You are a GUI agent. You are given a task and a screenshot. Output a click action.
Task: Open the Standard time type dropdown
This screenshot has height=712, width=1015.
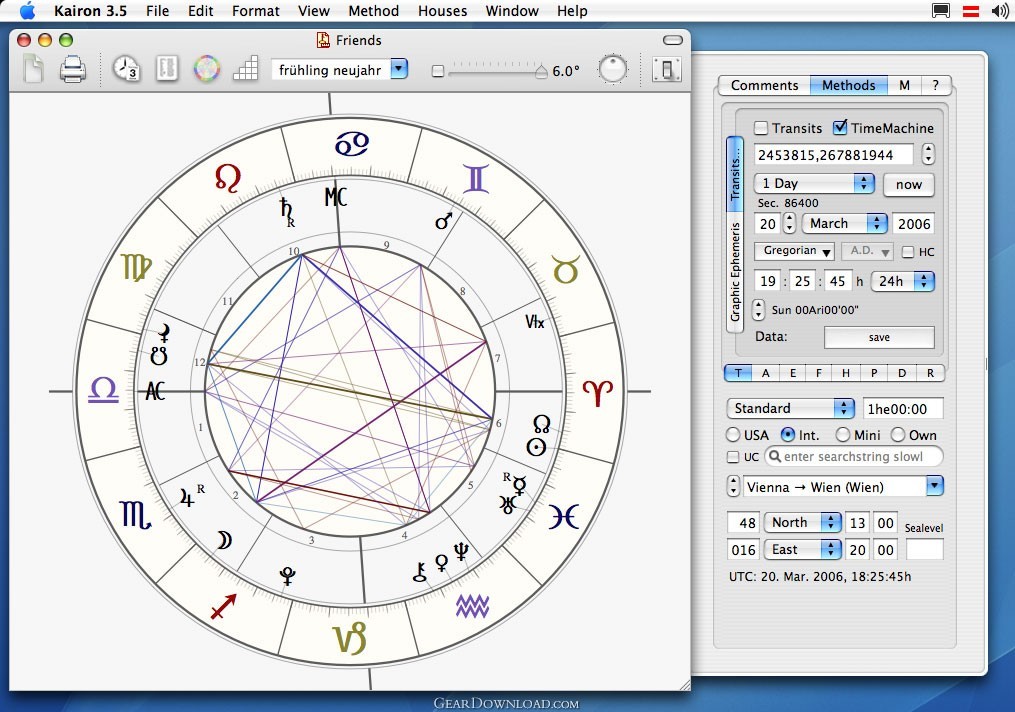791,408
